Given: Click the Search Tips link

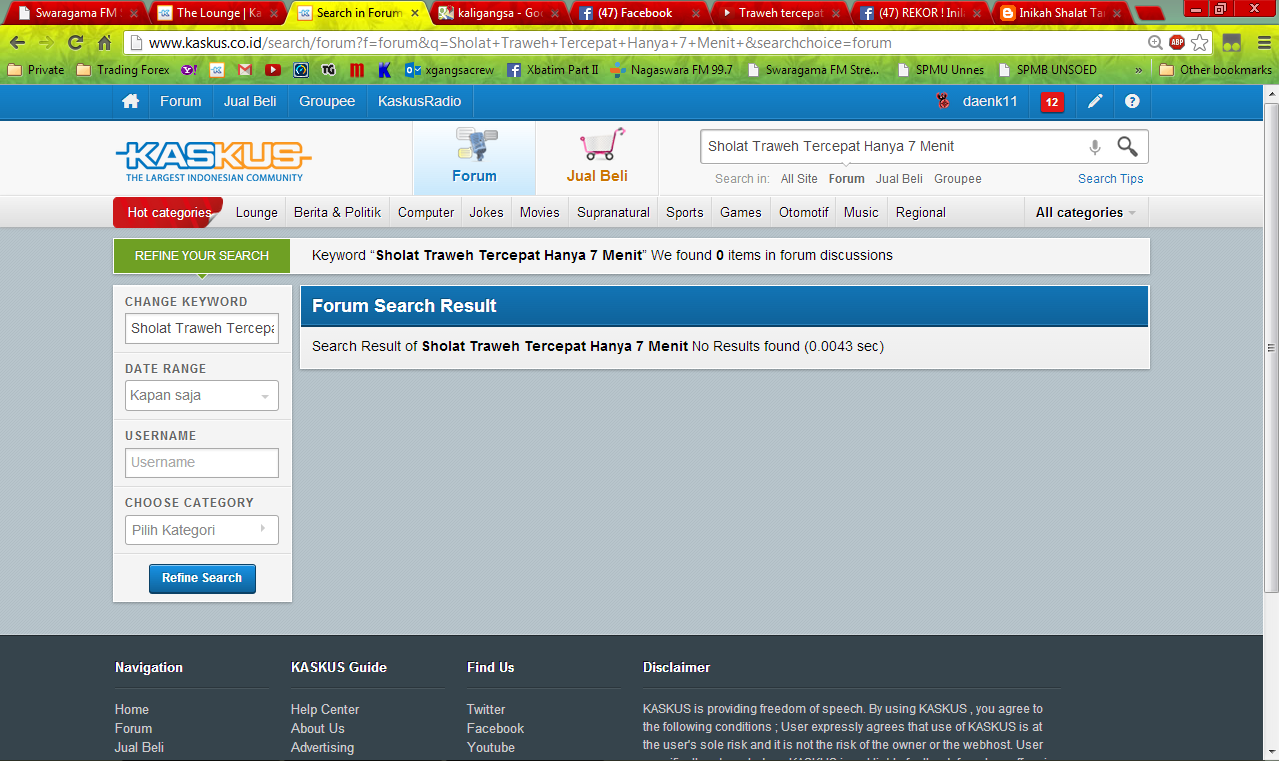Looking at the screenshot, I should tap(1111, 179).
